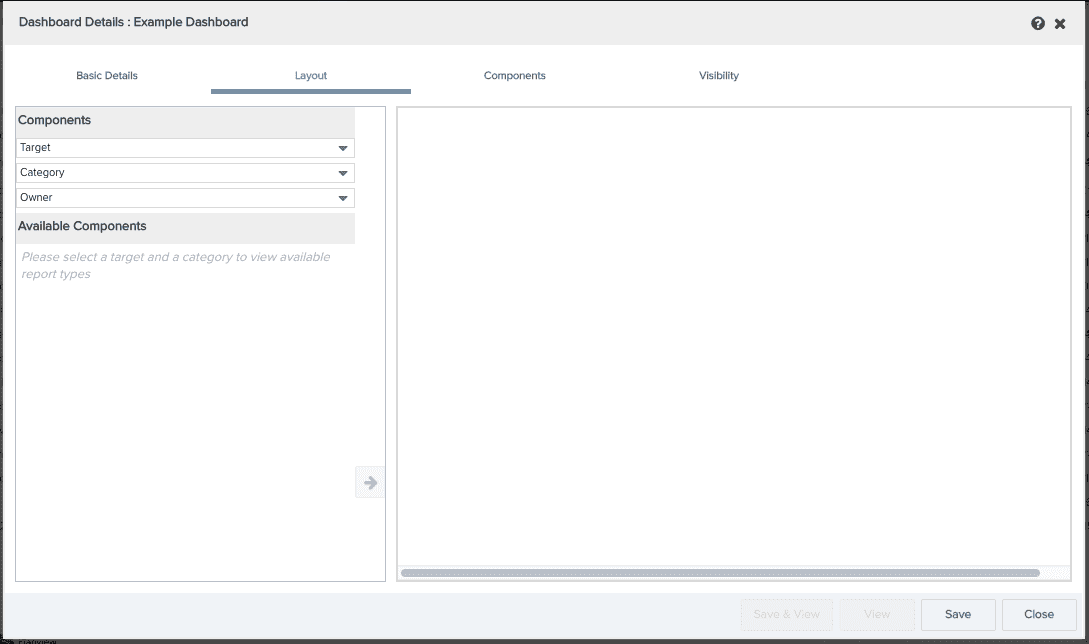Open the help icon on the dialog
This screenshot has height=644, width=1089.
tap(1038, 23)
